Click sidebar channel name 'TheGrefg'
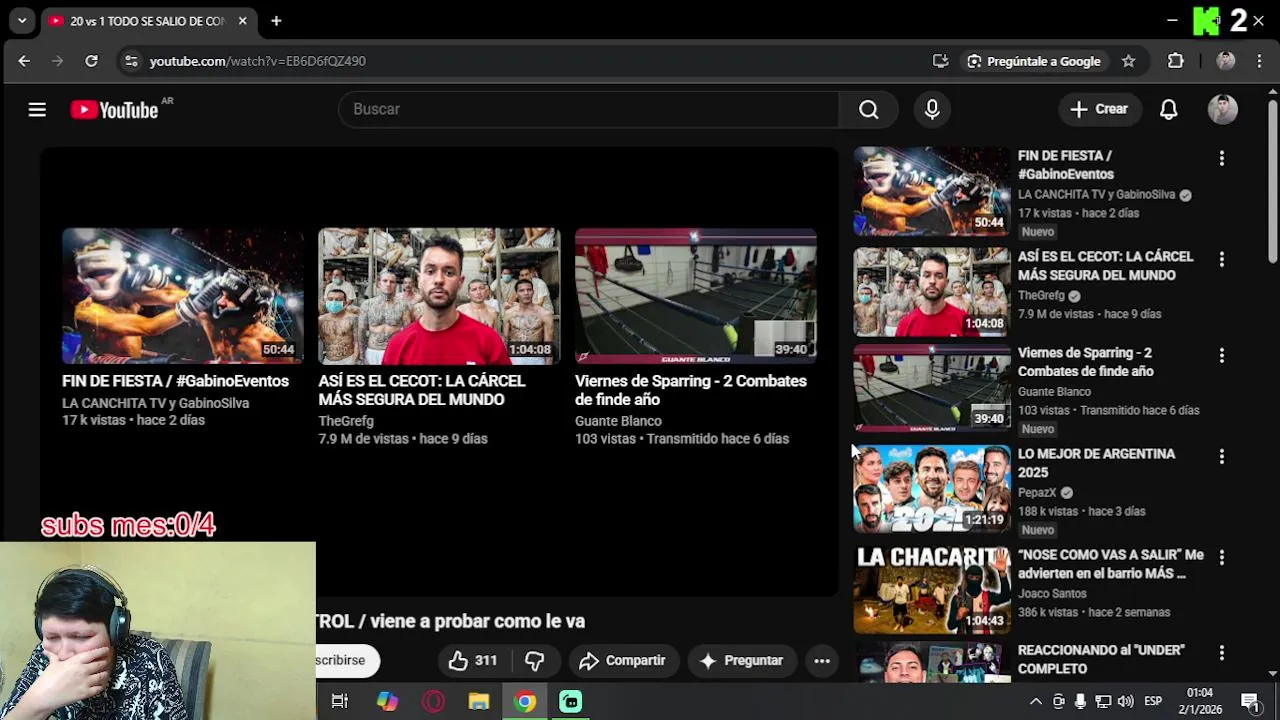This screenshot has height=720, width=1280. (1041, 296)
